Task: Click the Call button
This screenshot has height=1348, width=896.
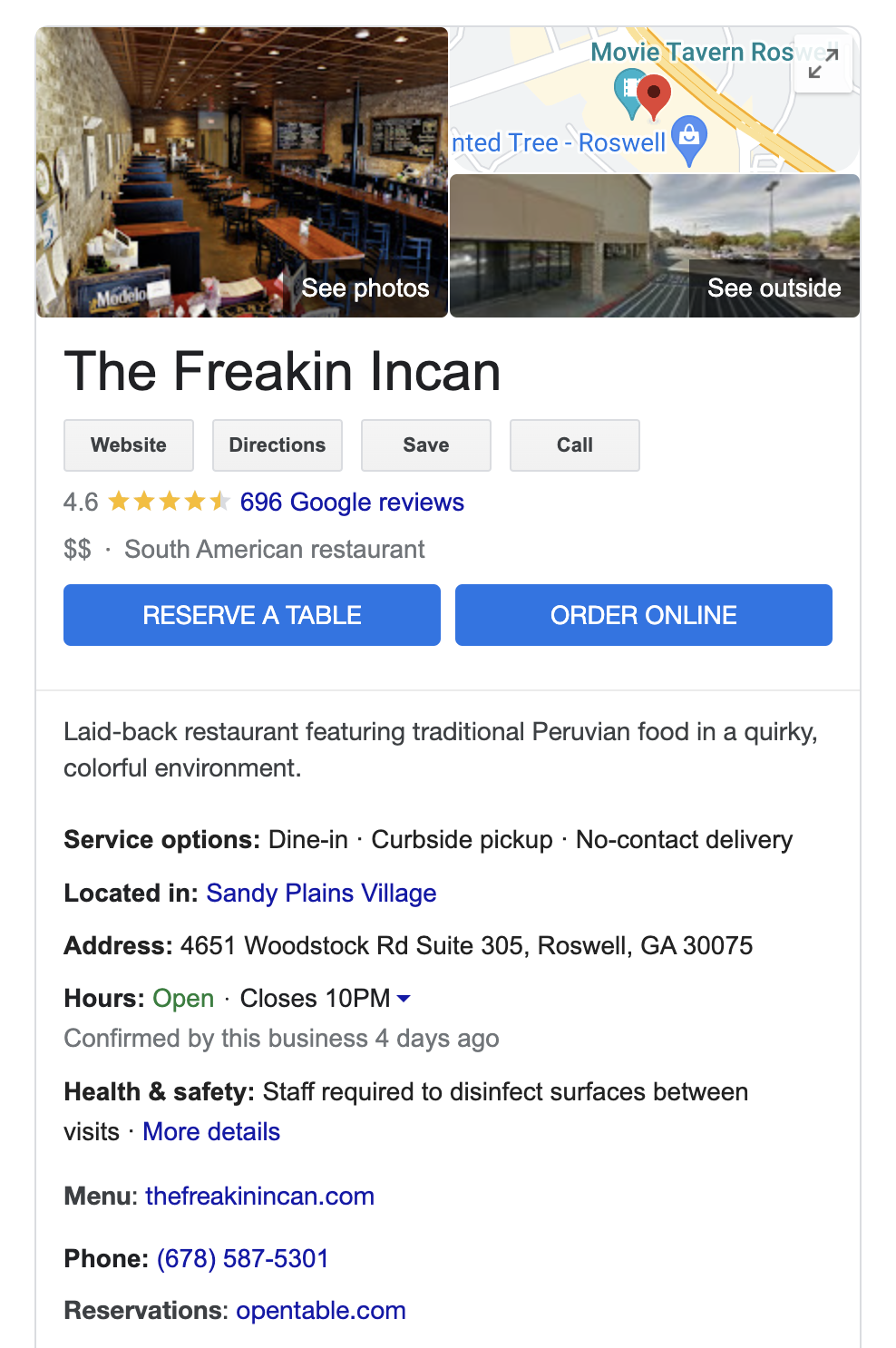Action: (x=575, y=445)
